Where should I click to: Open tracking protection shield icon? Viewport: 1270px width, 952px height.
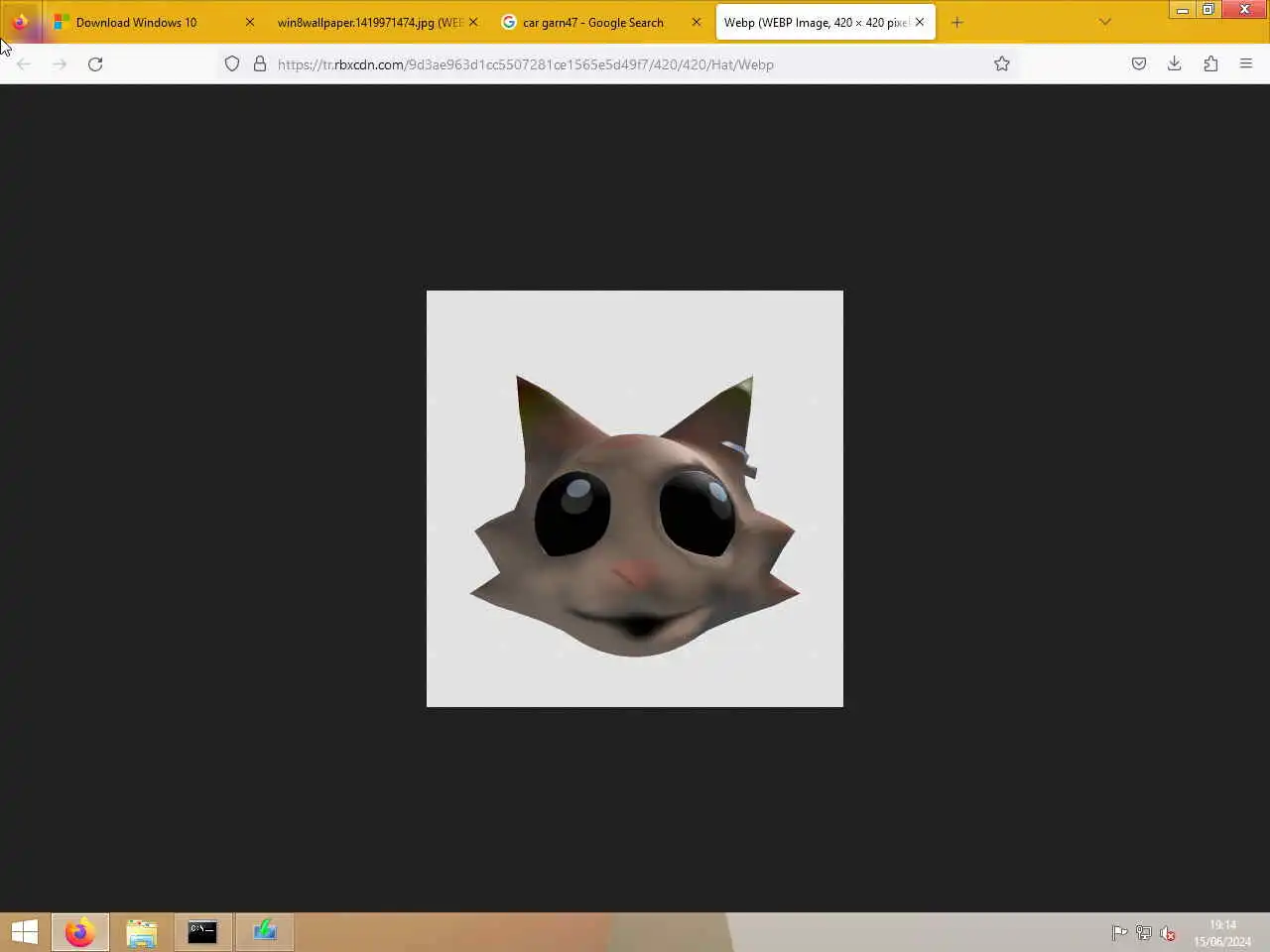point(232,64)
